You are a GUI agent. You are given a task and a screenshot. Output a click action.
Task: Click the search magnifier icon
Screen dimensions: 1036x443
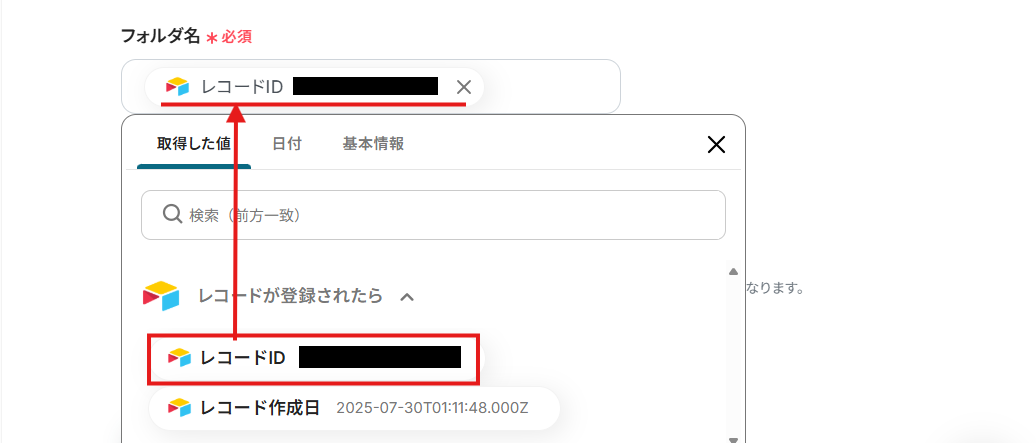[172, 215]
